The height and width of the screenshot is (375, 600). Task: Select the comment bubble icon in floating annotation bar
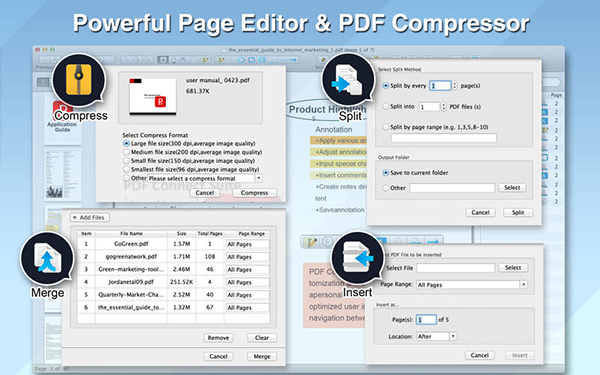click(328, 242)
